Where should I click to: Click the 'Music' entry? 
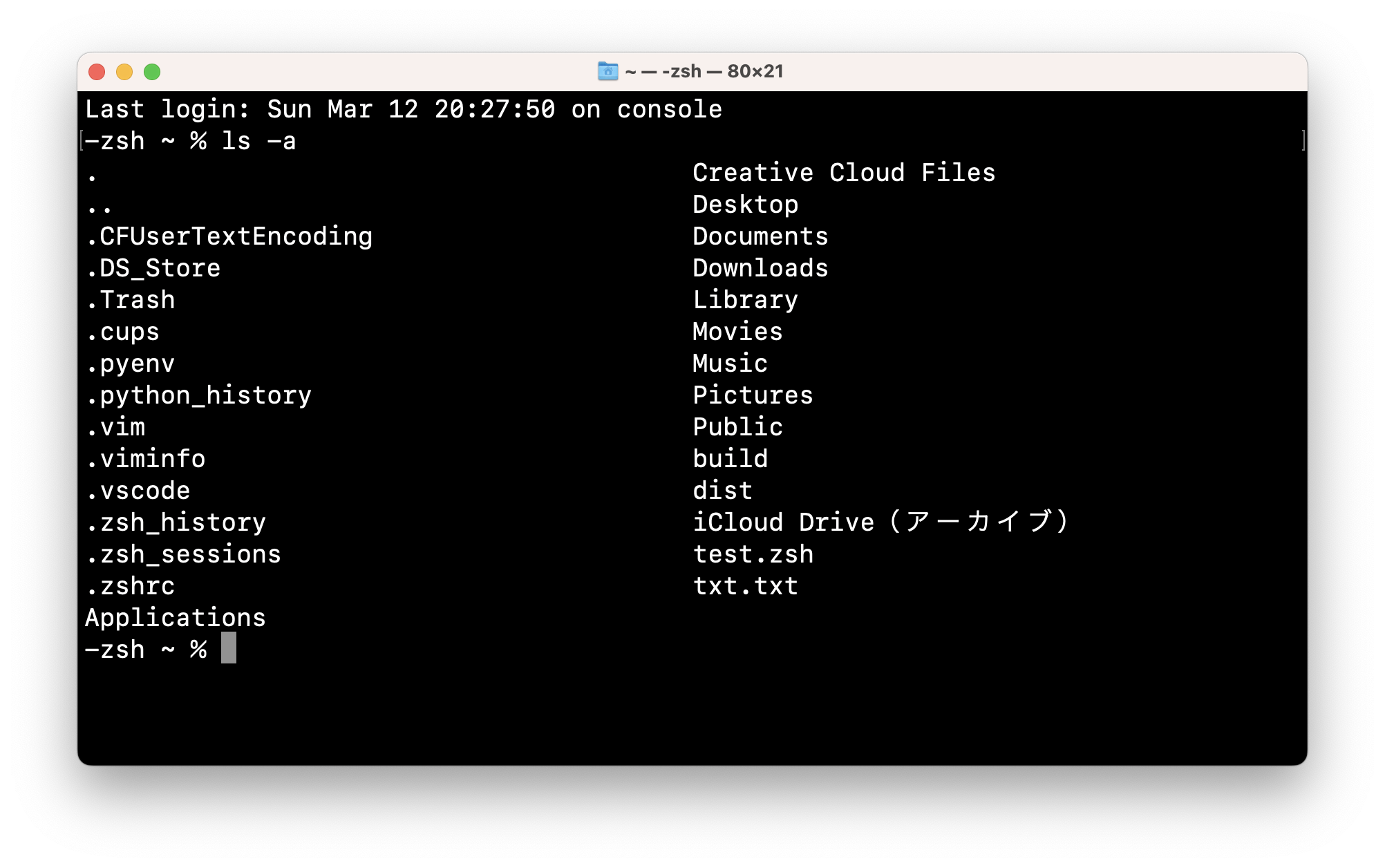pyautogui.click(x=731, y=364)
